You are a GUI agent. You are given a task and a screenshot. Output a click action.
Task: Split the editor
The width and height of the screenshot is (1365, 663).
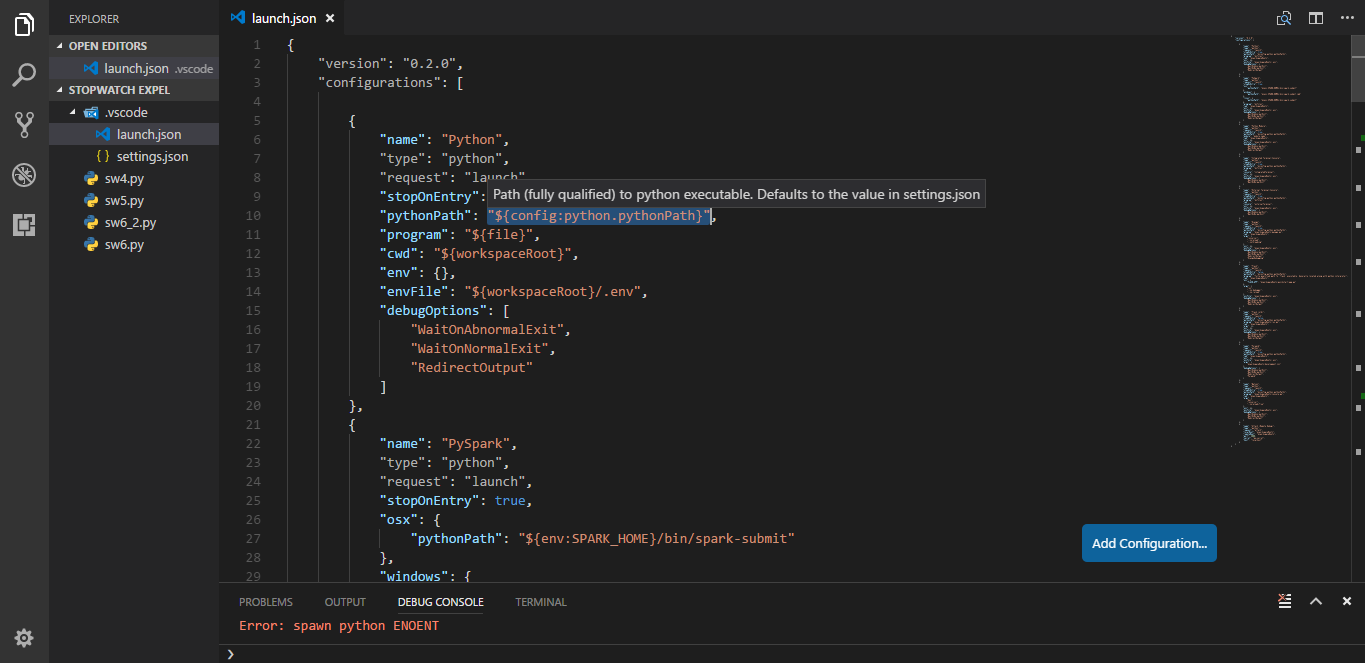(x=1314, y=17)
